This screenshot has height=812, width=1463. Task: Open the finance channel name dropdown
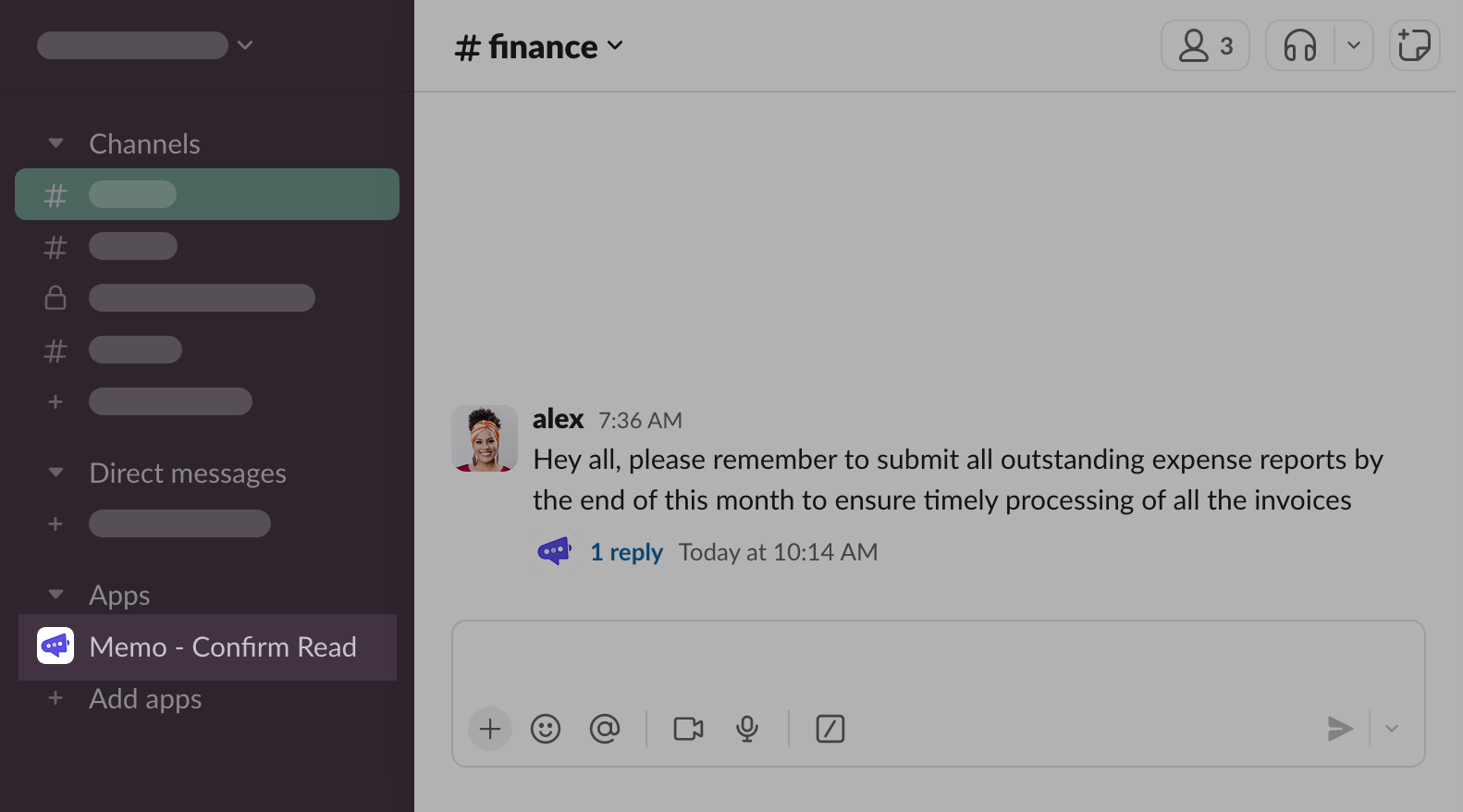pos(539,47)
